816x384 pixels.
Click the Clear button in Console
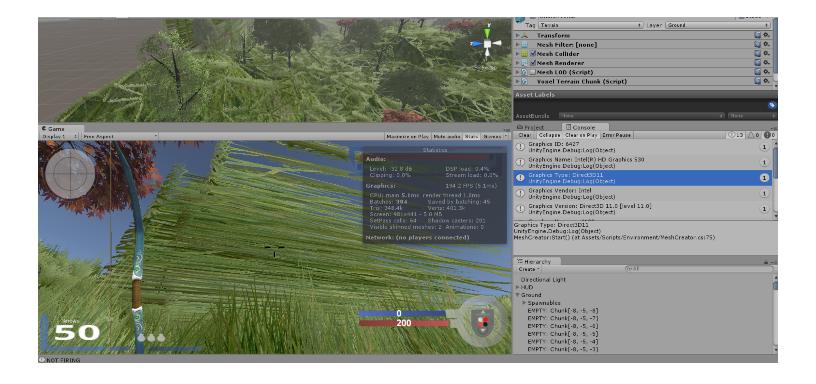click(x=525, y=135)
